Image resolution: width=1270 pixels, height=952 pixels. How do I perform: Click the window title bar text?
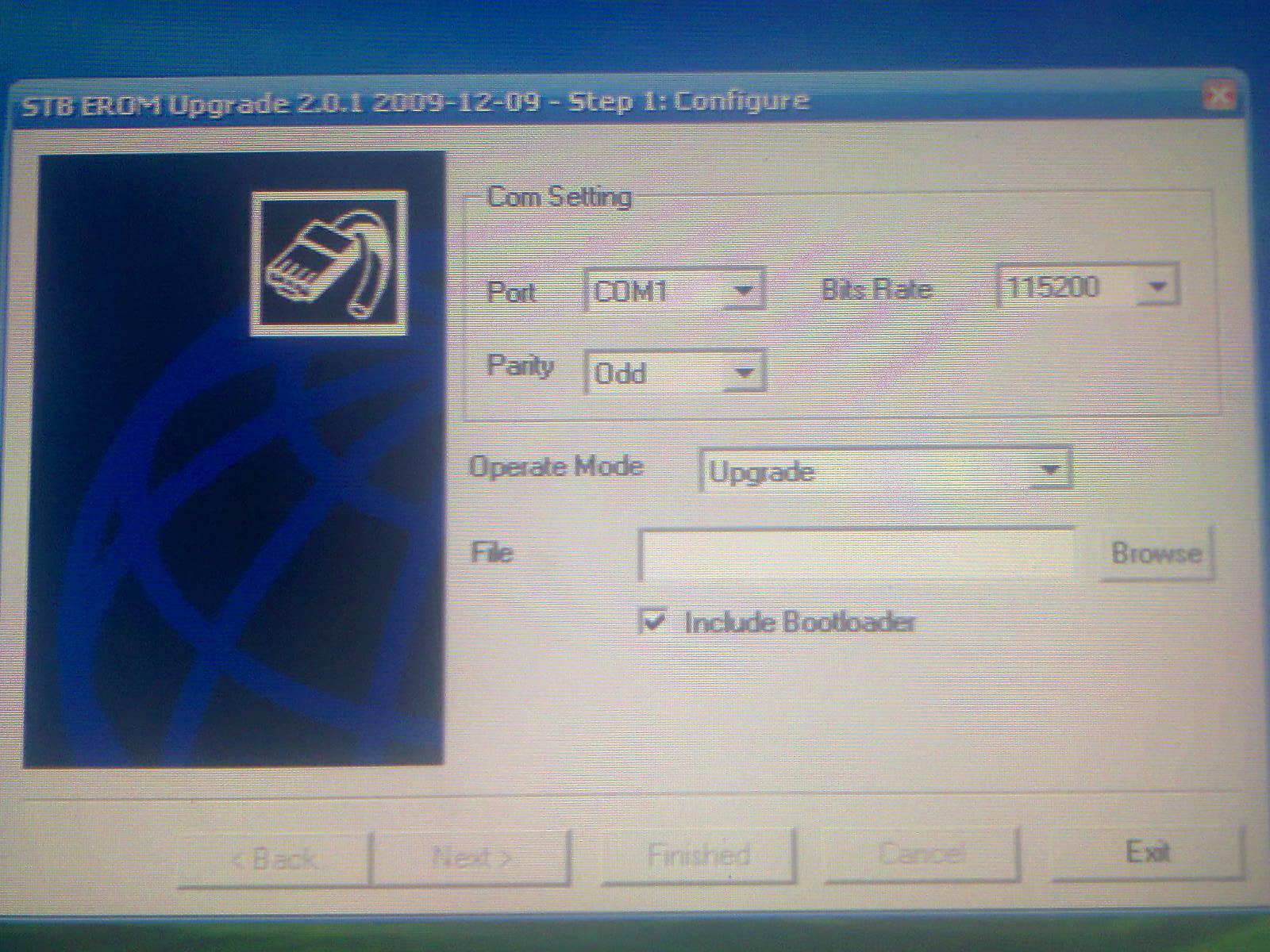[414, 103]
